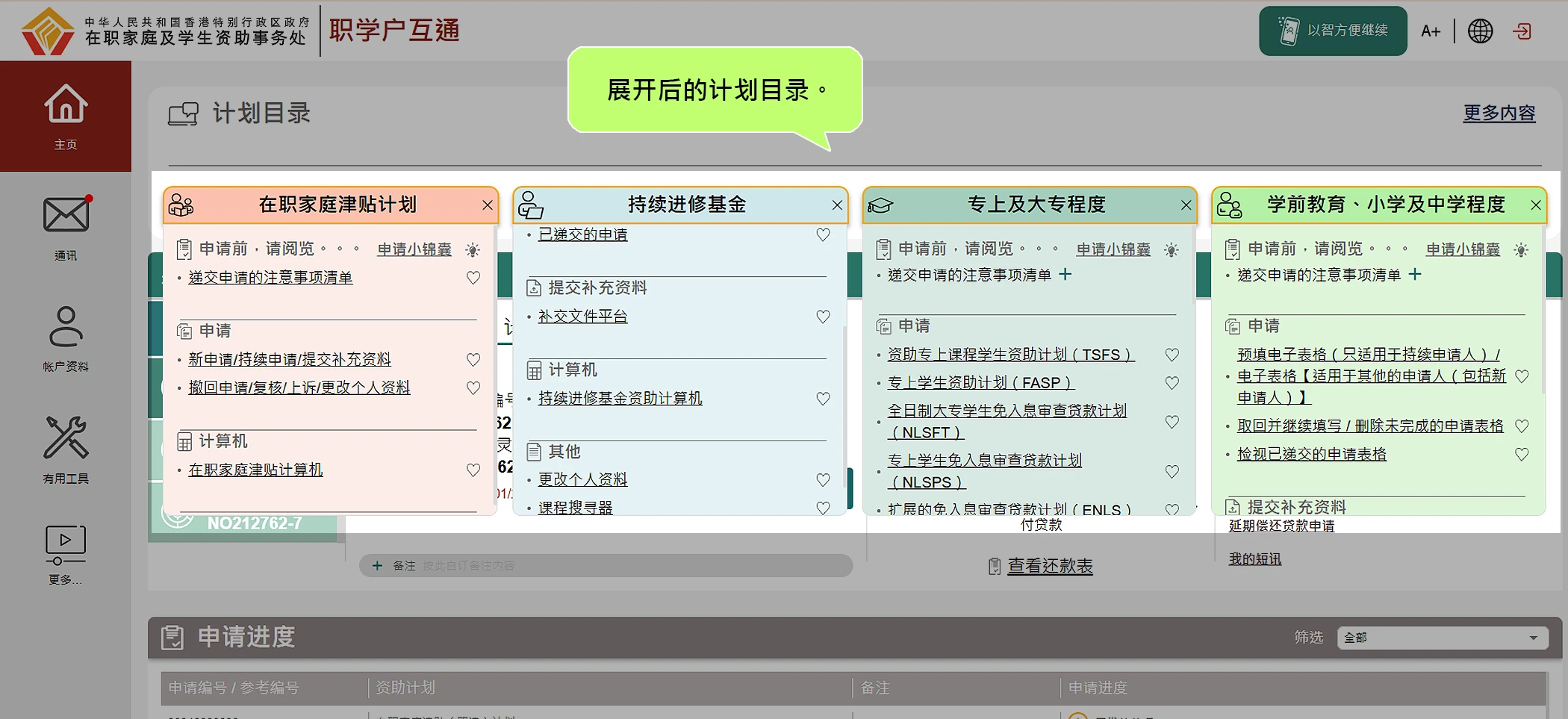Open 补交文件平台 link
This screenshot has width=1568, height=719.
click(x=582, y=317)
